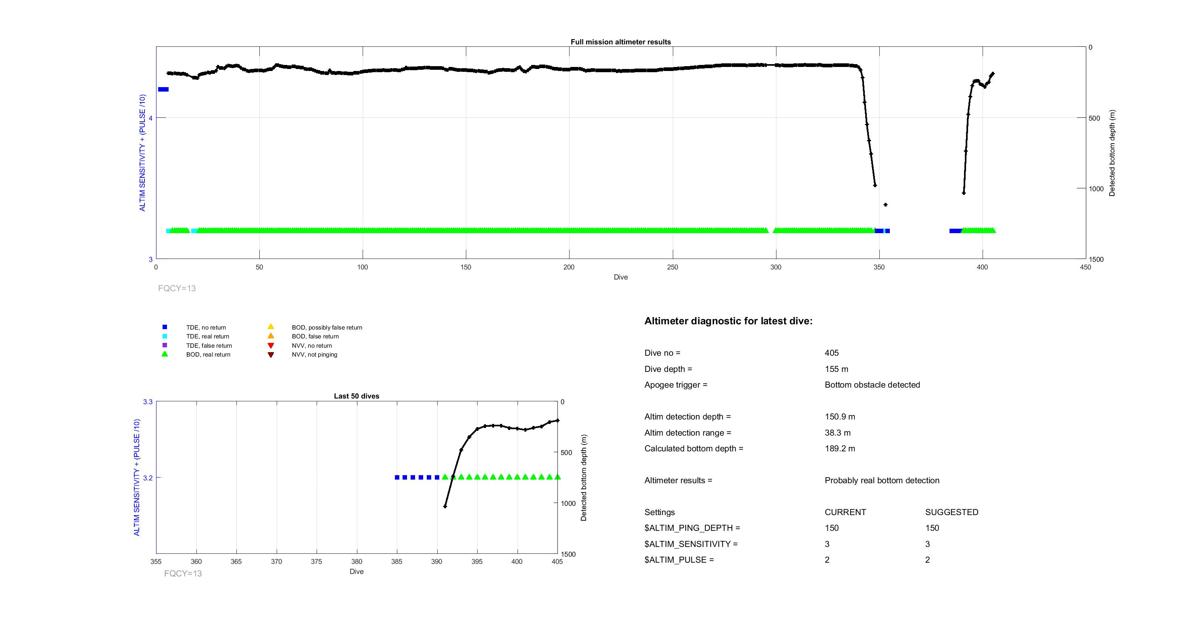Click the 'Dive' x-axis label of the last 50 dives plot

(357, 572)
